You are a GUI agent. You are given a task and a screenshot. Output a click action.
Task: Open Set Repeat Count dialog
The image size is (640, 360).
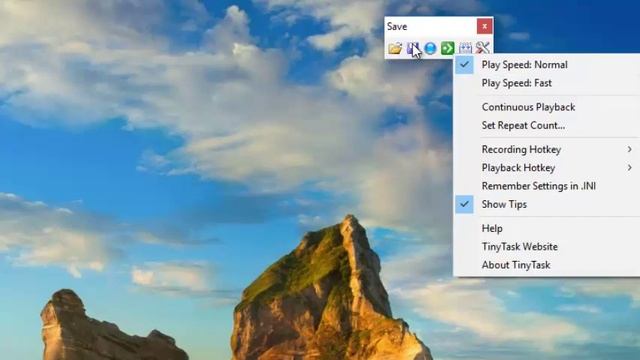(x=547, y=125)
